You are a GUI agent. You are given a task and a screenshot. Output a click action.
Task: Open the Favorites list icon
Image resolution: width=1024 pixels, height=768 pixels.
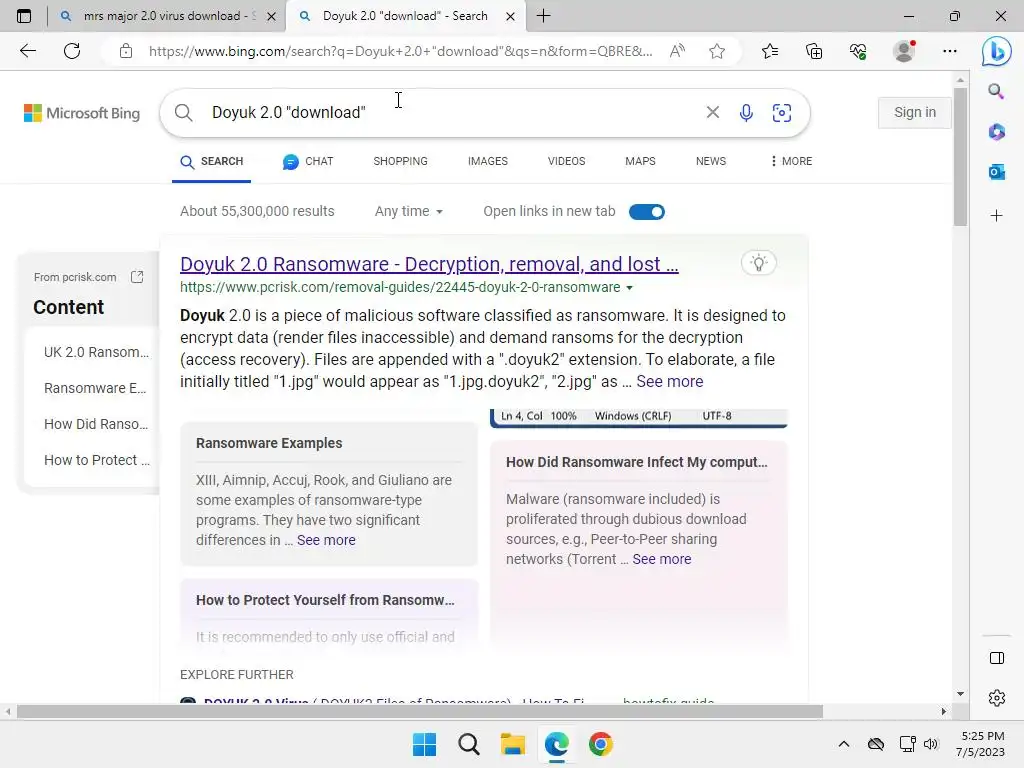click(x=770, y=51)
